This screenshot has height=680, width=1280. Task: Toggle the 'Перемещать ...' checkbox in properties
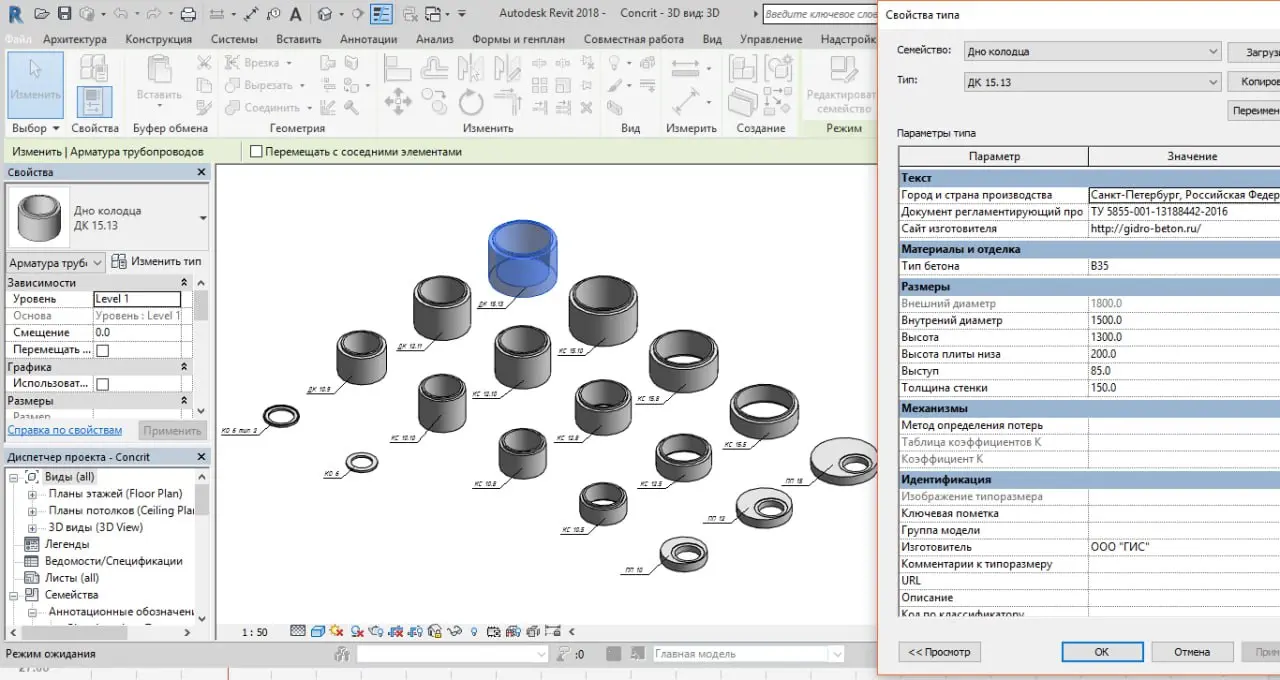pos(102,350)
